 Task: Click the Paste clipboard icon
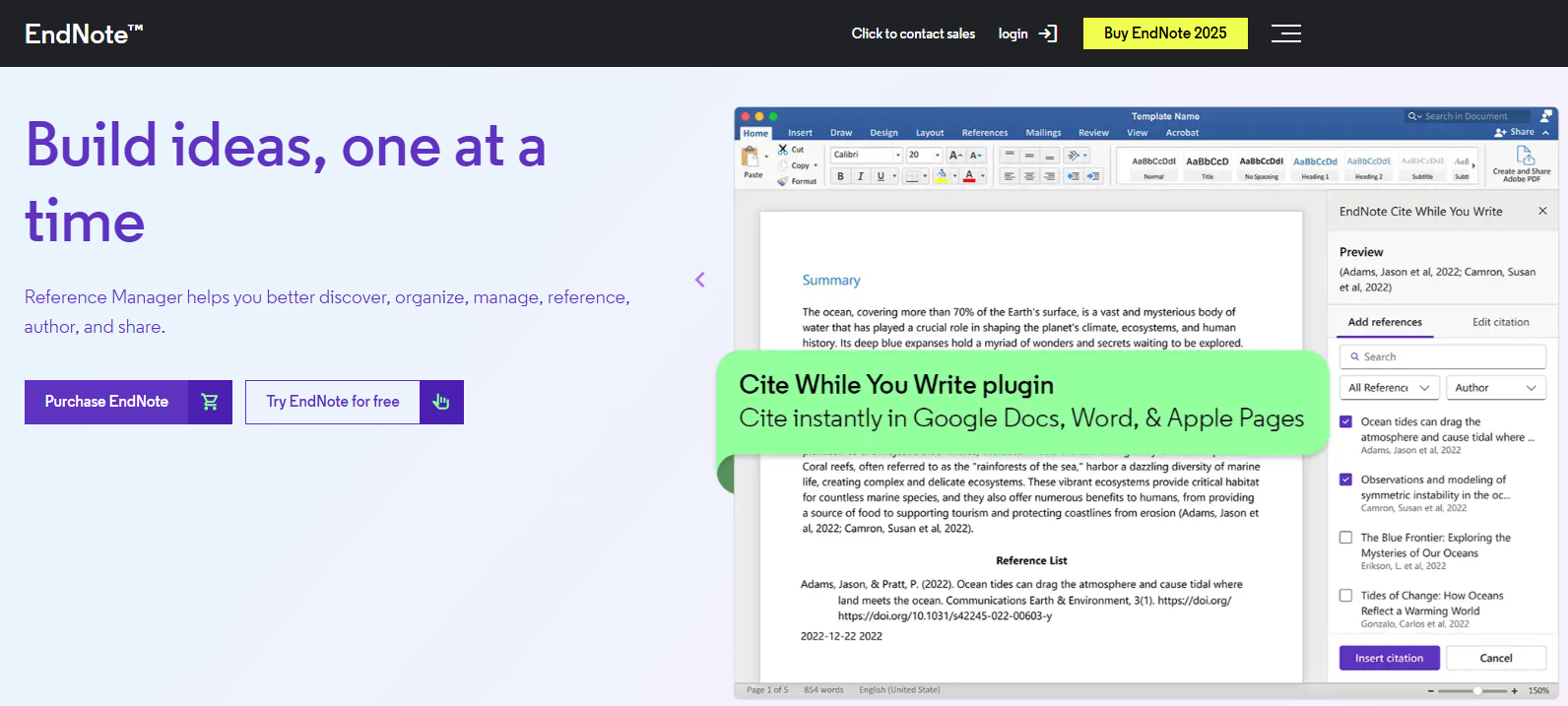(751, 158)
